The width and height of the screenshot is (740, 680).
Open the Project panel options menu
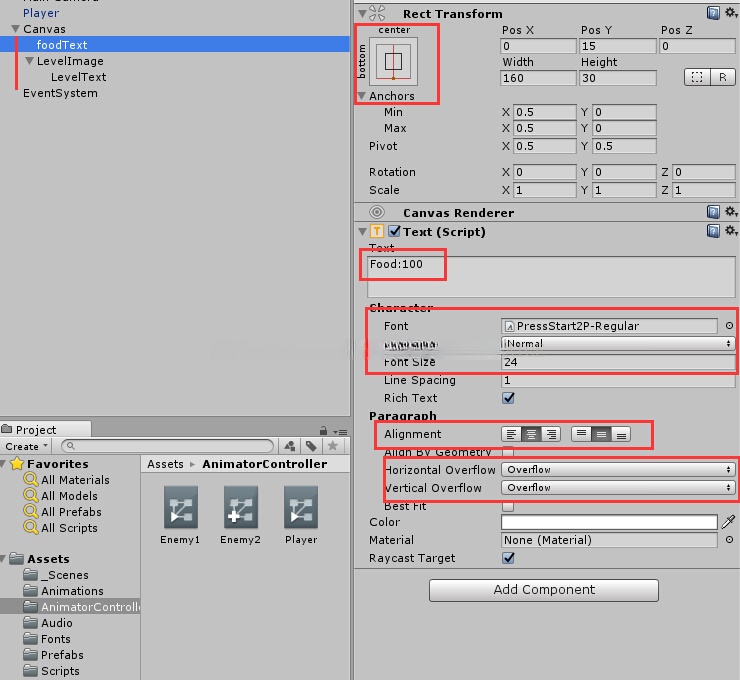(x=340, y=432)
